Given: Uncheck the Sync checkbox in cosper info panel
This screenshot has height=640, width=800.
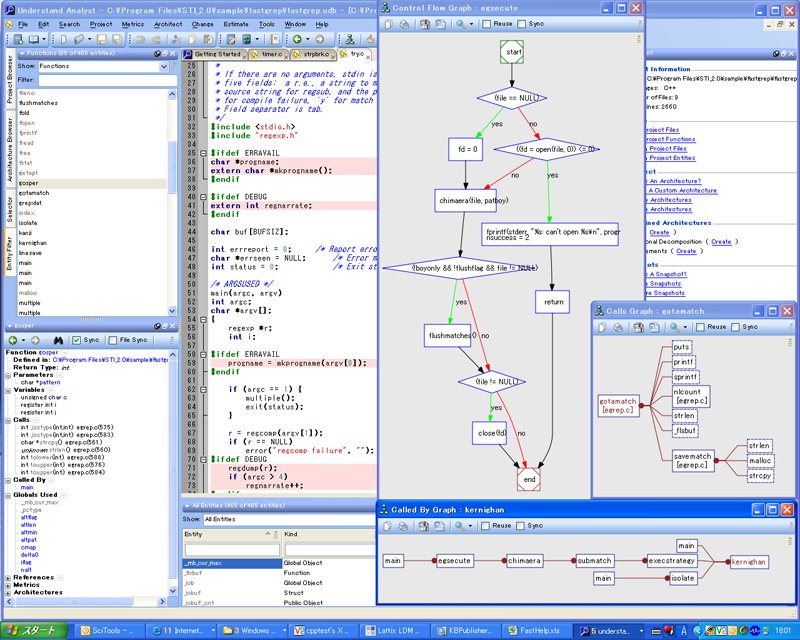Looking at the screenshot, I should click(x=77, y=340).
